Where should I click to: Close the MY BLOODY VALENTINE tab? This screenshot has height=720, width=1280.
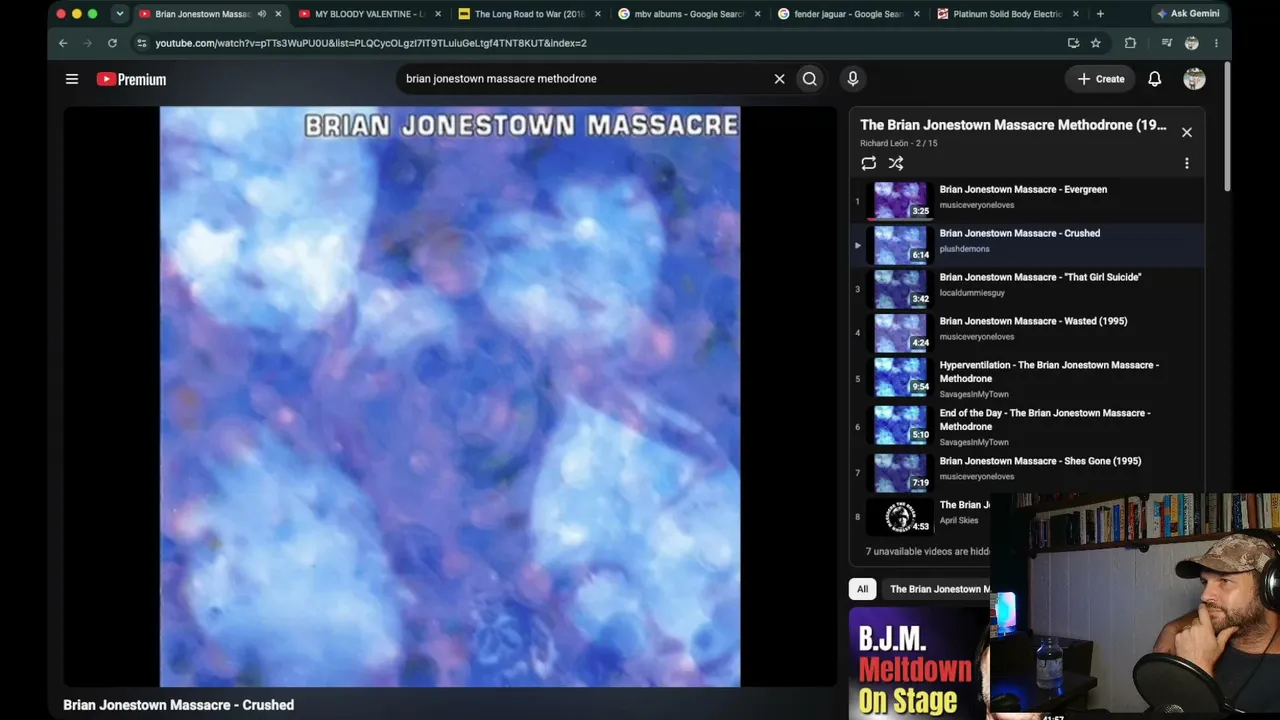pyautogui.click(x=438, y=14)
